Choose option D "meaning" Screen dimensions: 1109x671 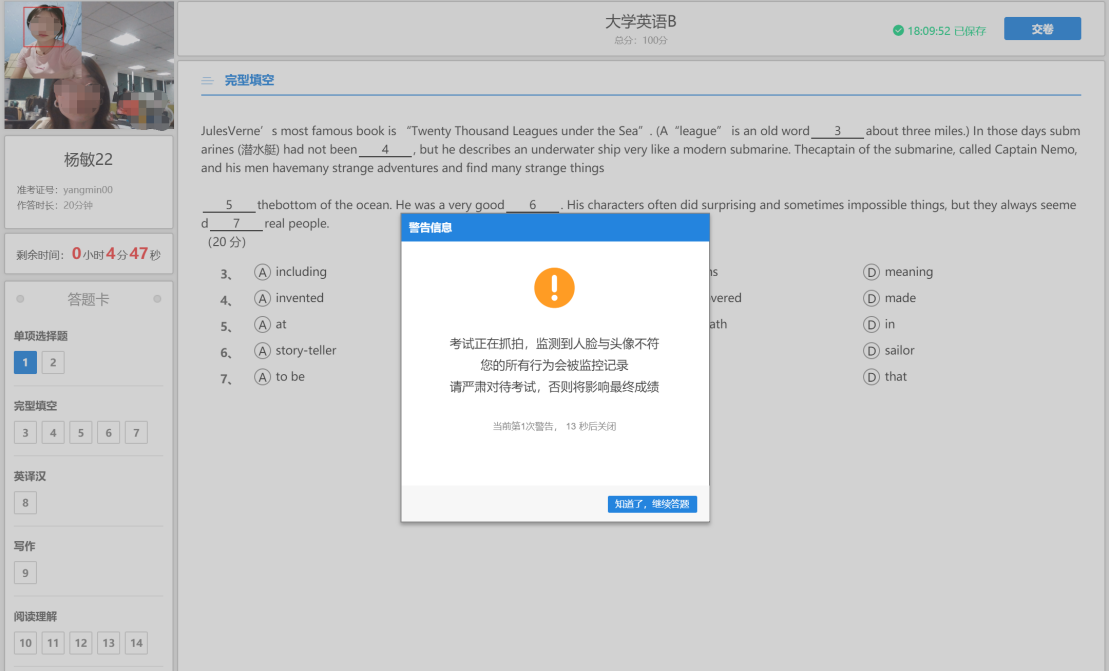click(872, 272)
